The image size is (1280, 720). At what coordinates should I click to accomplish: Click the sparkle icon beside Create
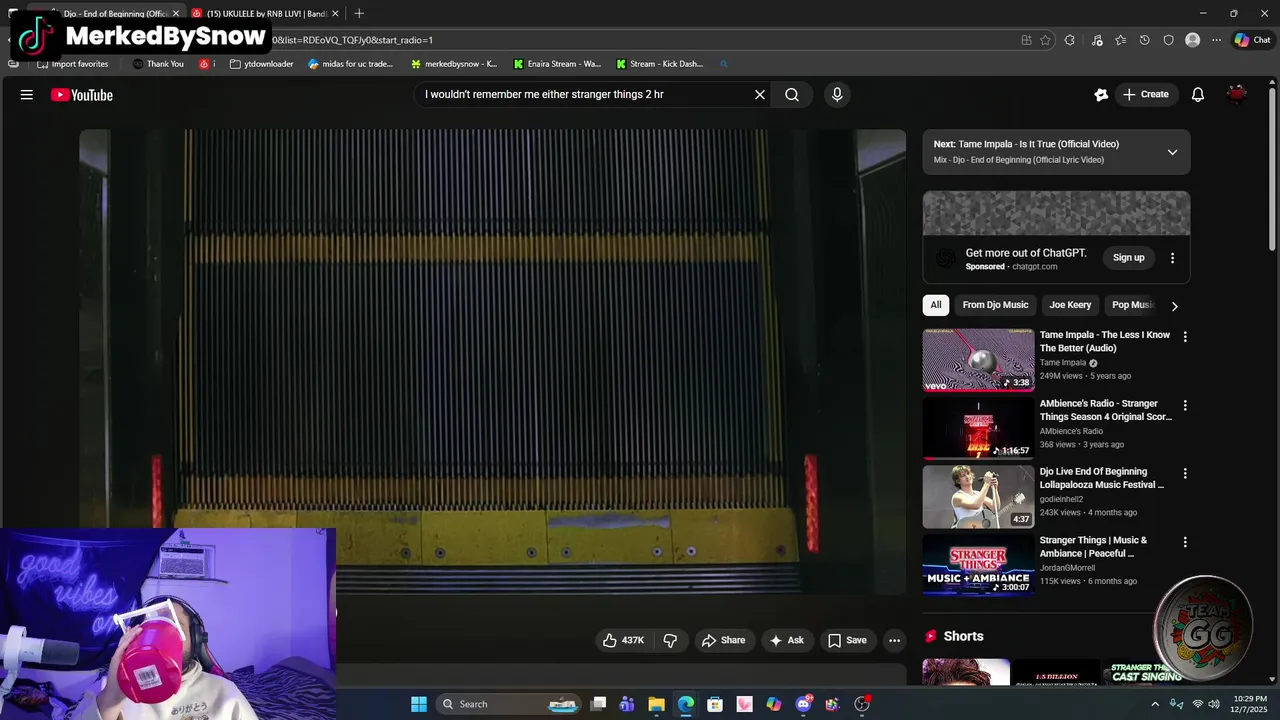point(1101,95)
